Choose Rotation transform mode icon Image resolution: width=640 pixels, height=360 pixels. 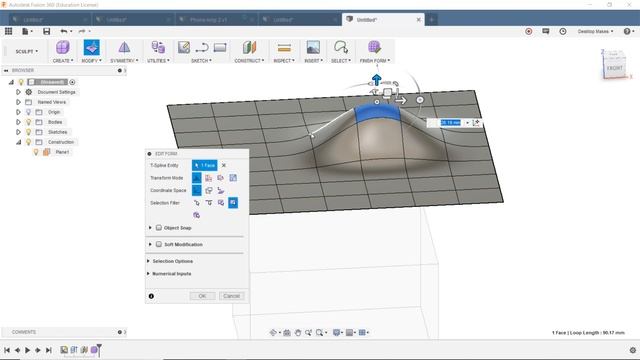click(x=221, y=178)
